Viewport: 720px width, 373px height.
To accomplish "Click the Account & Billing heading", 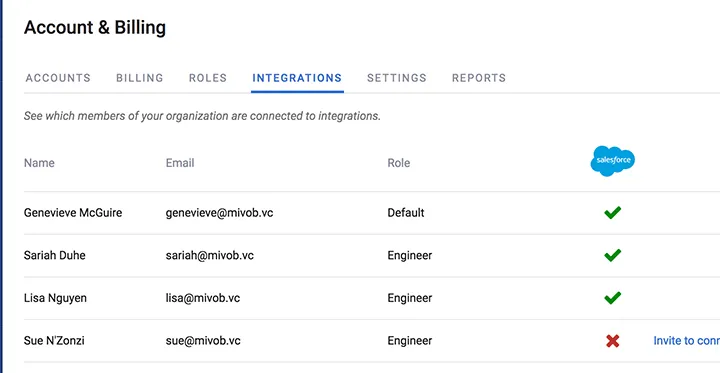I will (x=95, y=28).
